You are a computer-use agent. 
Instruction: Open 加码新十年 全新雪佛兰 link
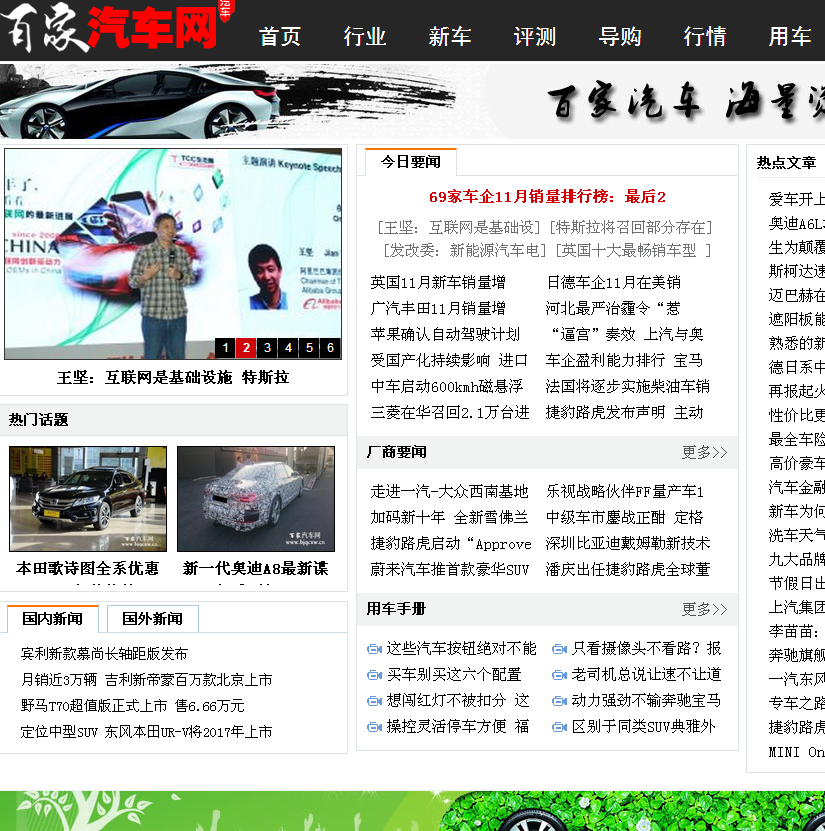pos(449,517)
